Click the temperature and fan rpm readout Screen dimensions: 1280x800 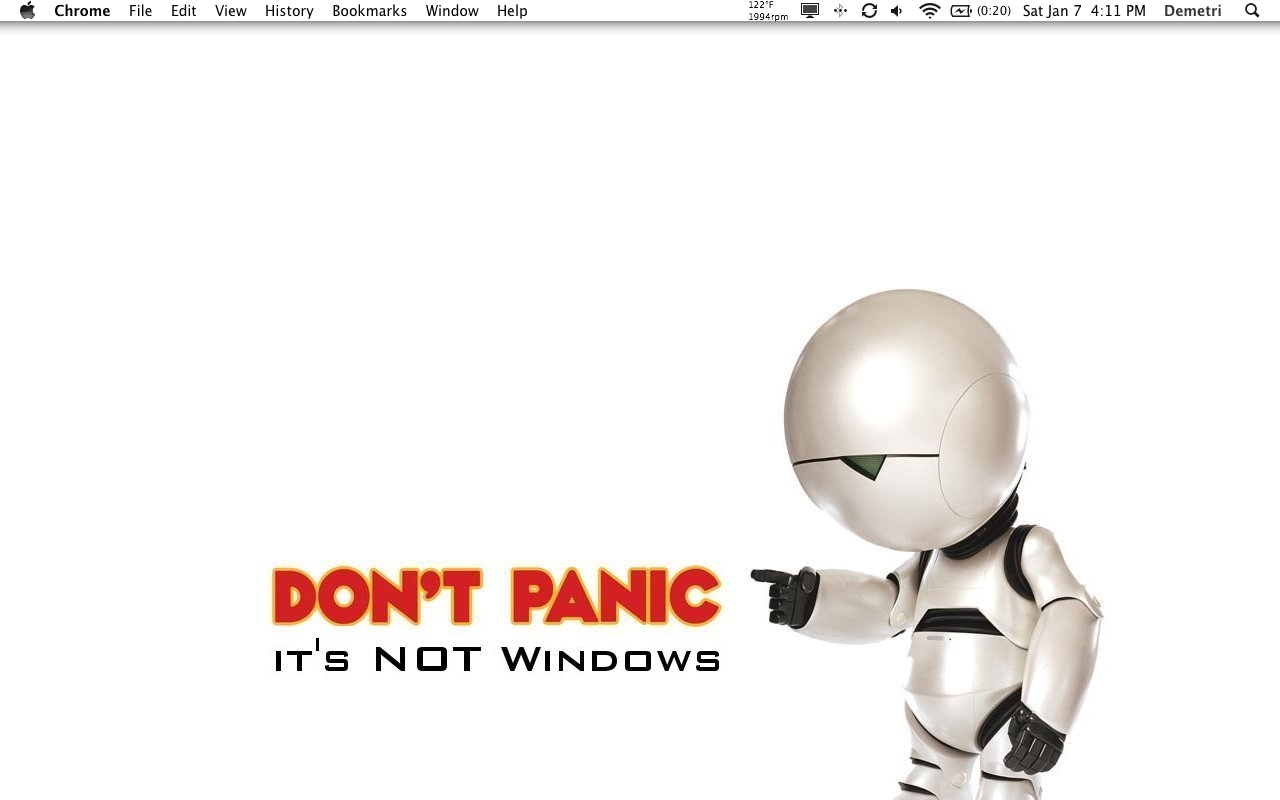coord(768,11)
